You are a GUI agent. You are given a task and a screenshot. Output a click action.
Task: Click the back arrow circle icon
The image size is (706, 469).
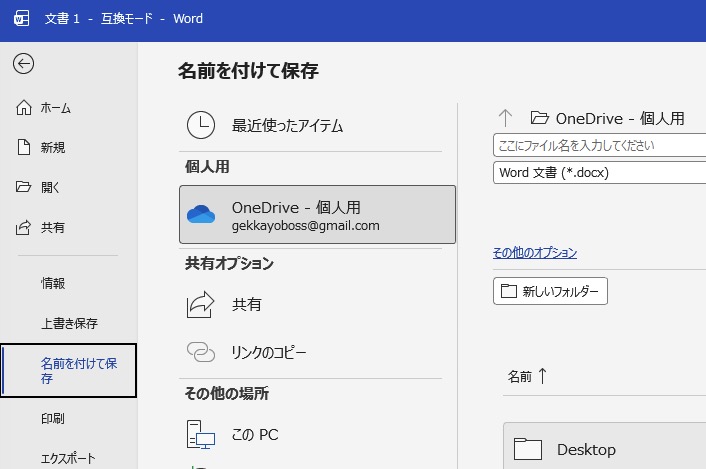(x=23, y=63)
